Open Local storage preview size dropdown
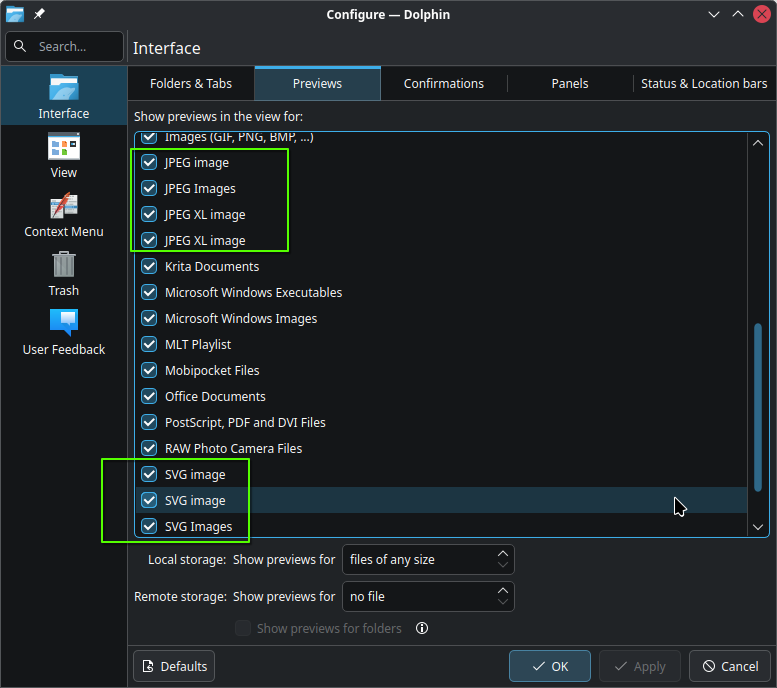Viewport: 777px width, 688px height. pos(428,560)
